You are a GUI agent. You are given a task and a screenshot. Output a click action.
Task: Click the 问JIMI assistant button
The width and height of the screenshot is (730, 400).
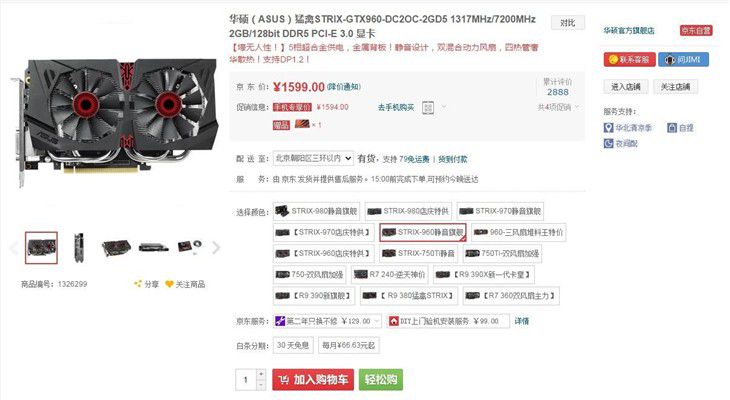pos(683,60)
